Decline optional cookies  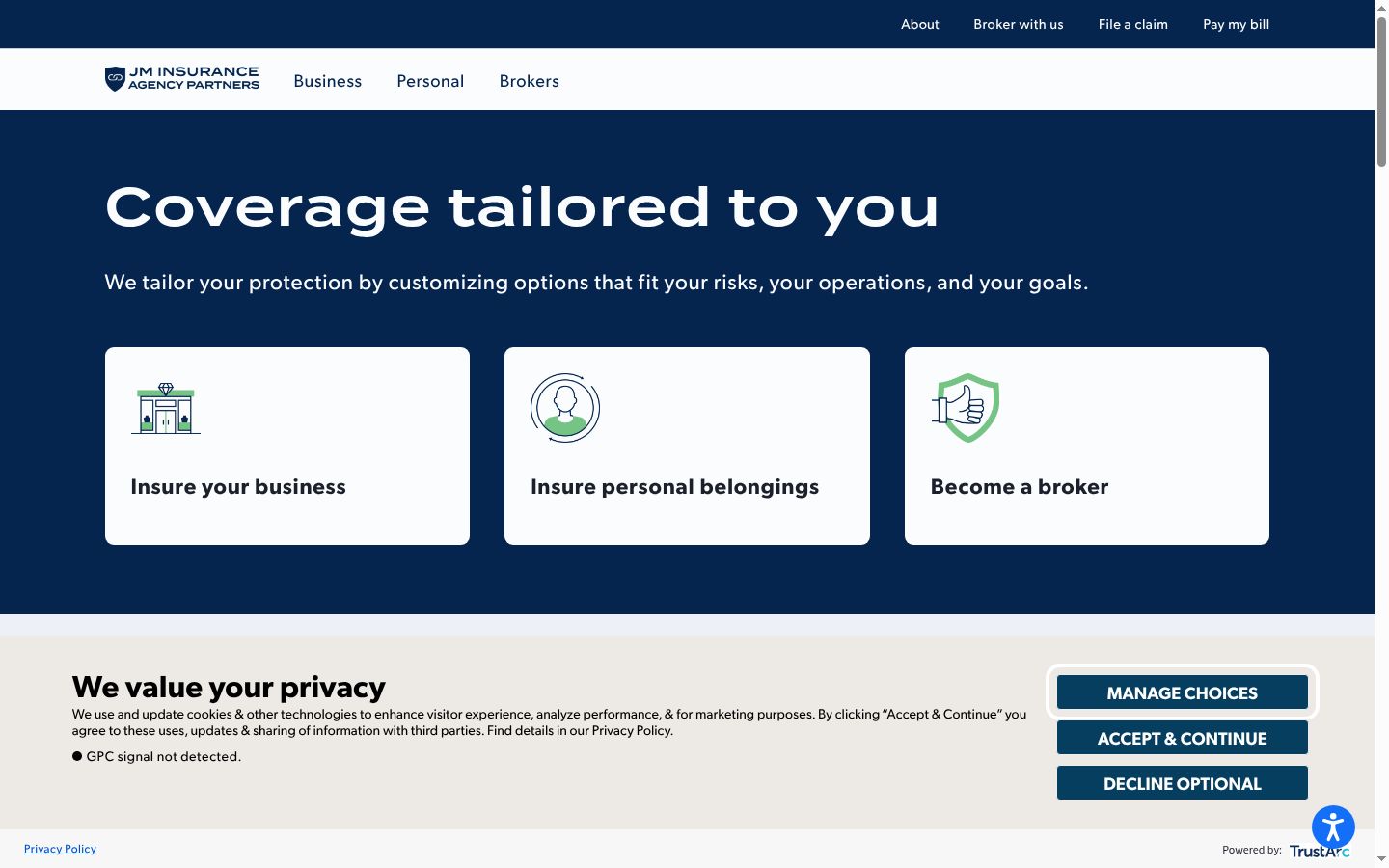pos(1183,783)
